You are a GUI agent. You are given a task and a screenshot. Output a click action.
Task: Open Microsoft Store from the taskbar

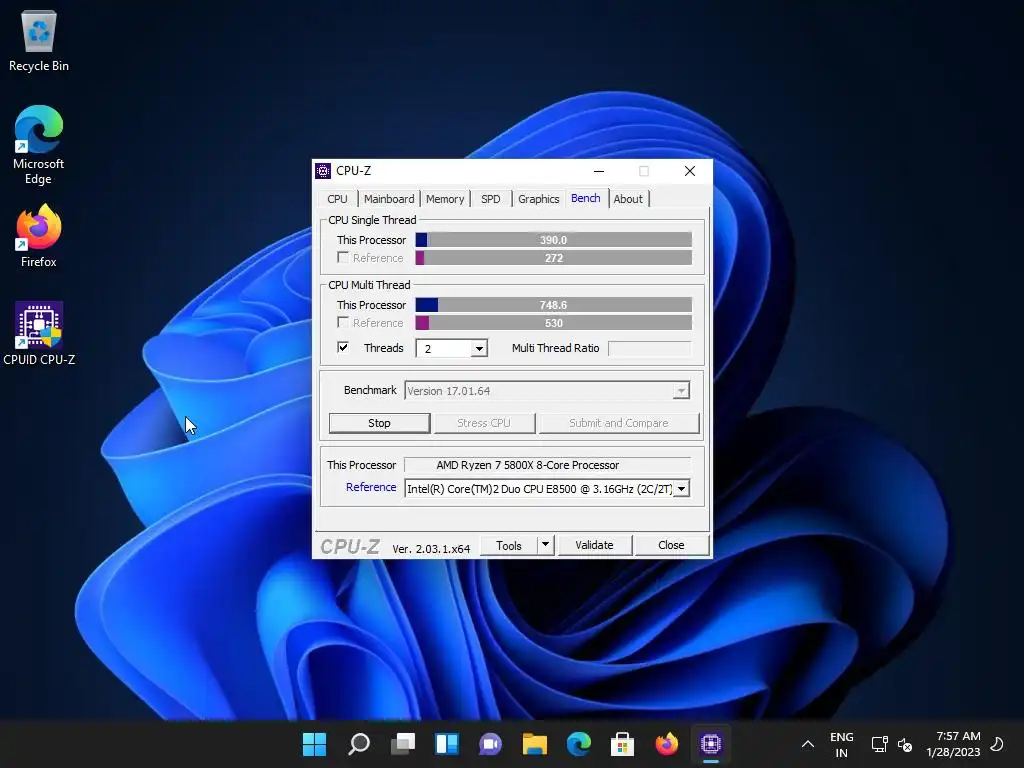tap(622, 744)
